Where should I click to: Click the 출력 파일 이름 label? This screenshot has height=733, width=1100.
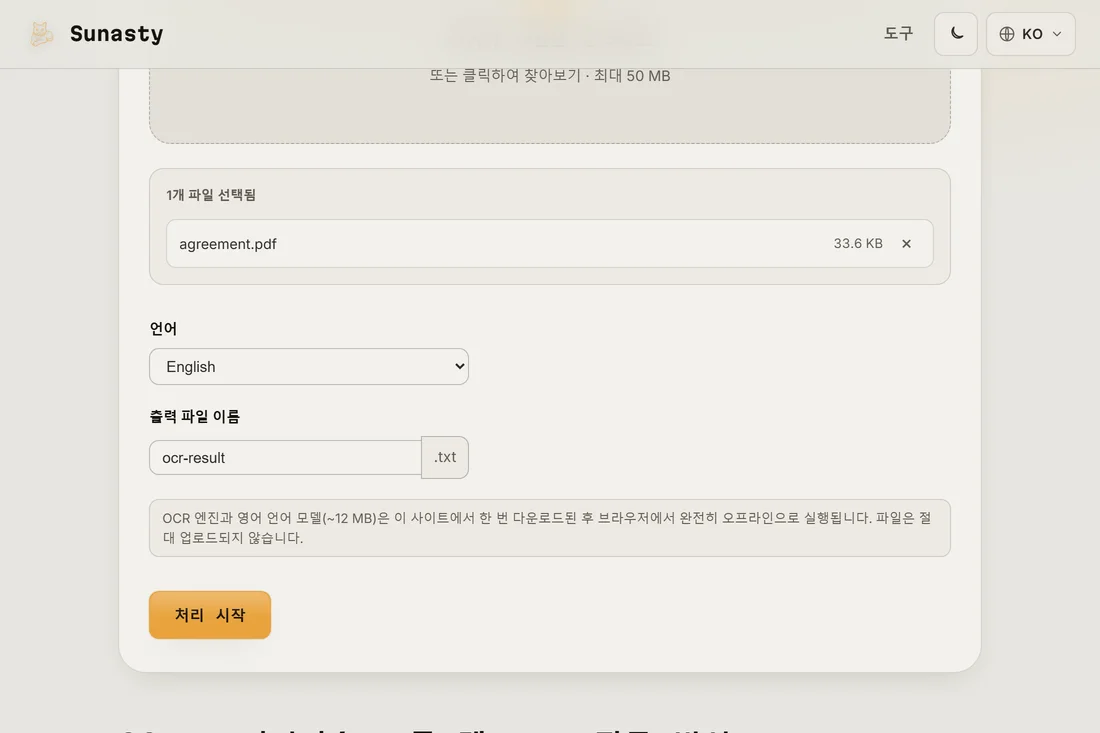pyautogui.click(x=194, y=416)
